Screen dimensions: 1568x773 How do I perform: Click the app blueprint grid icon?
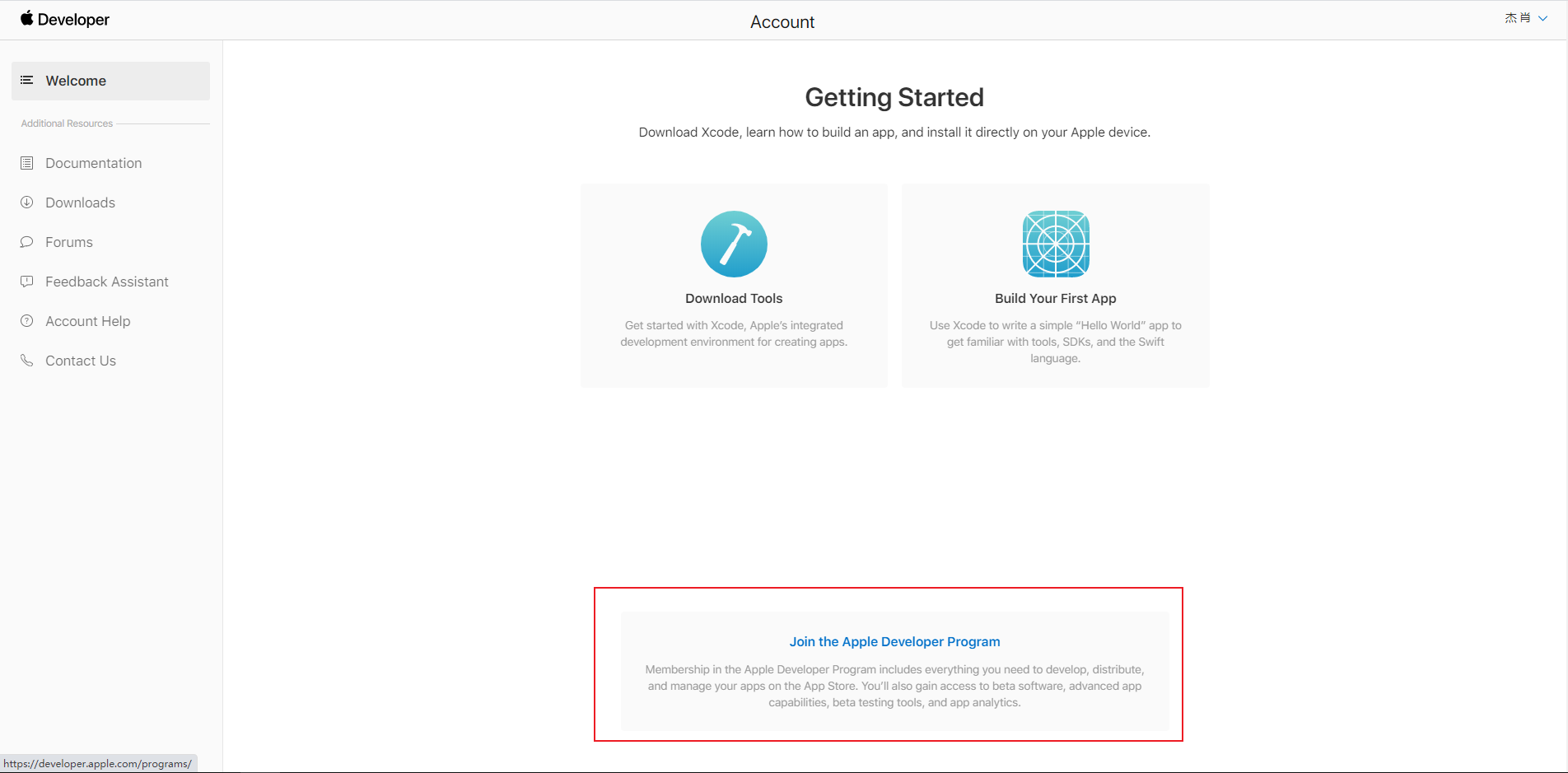point(1056,244)
